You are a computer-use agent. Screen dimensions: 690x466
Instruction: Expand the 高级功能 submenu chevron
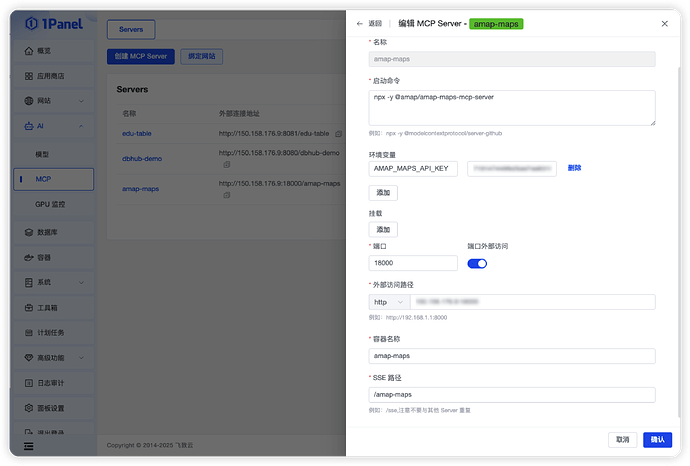(81, 358)
